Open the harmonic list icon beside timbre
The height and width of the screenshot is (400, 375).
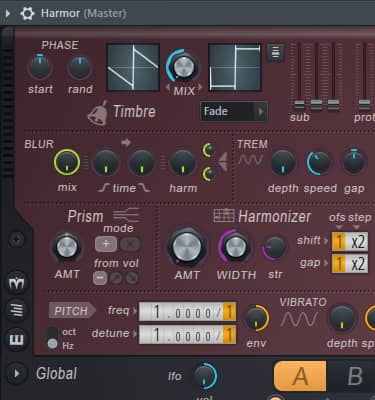point(275,52)
